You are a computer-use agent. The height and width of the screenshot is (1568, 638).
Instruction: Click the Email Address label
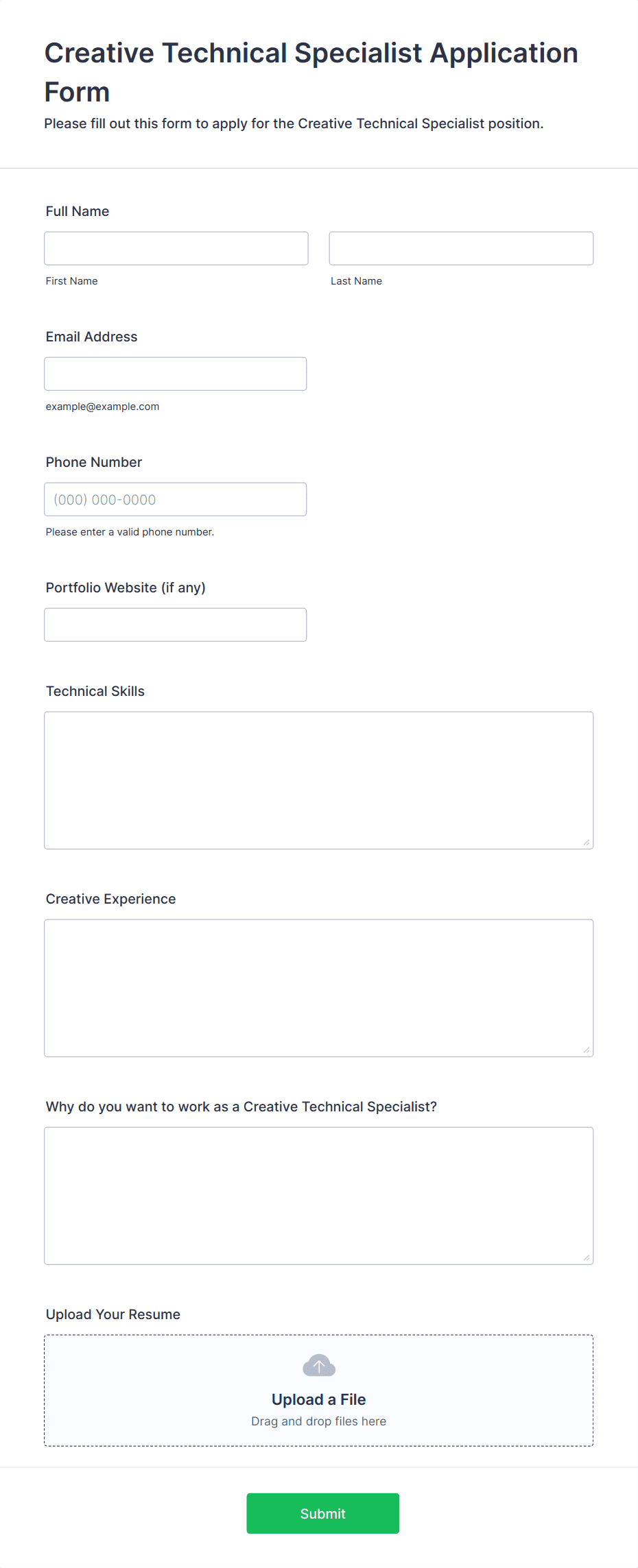[x=92, y=337]
